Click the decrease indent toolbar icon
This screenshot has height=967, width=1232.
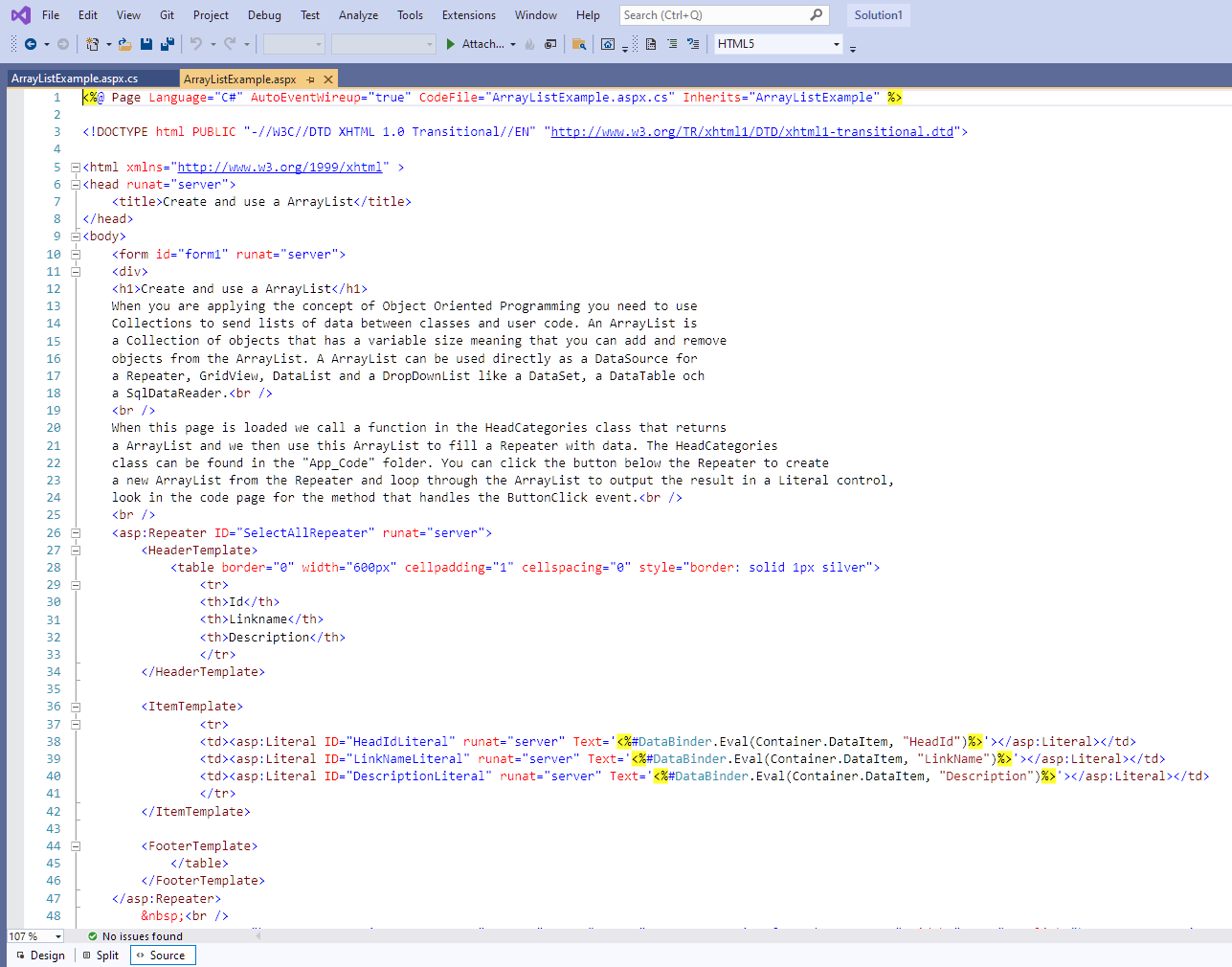click(672, 44)
